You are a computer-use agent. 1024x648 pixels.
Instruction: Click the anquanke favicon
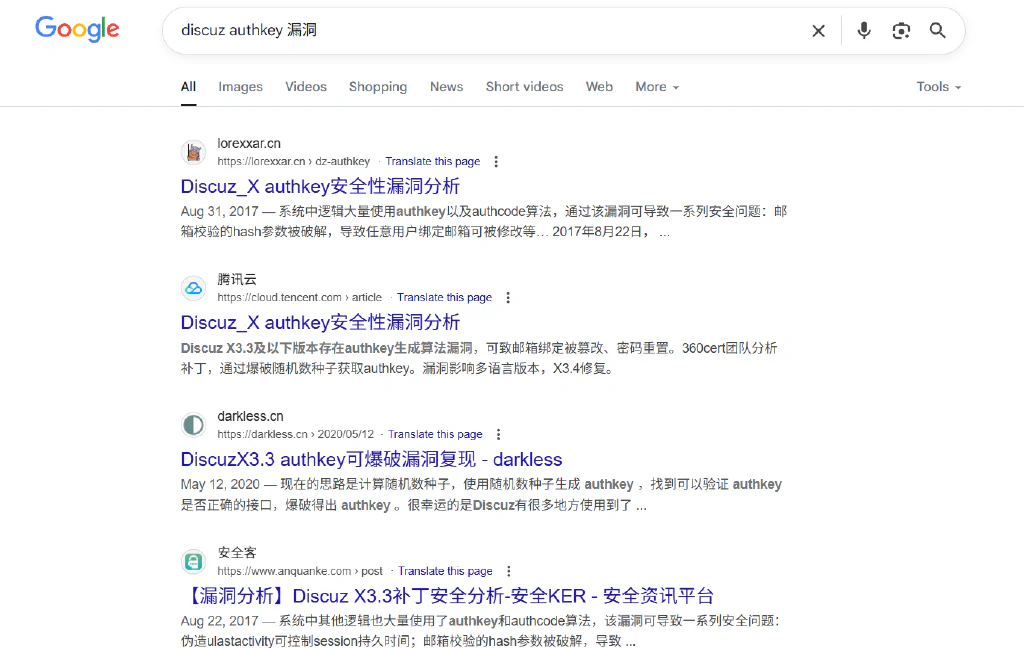click(x=193, y=562)
